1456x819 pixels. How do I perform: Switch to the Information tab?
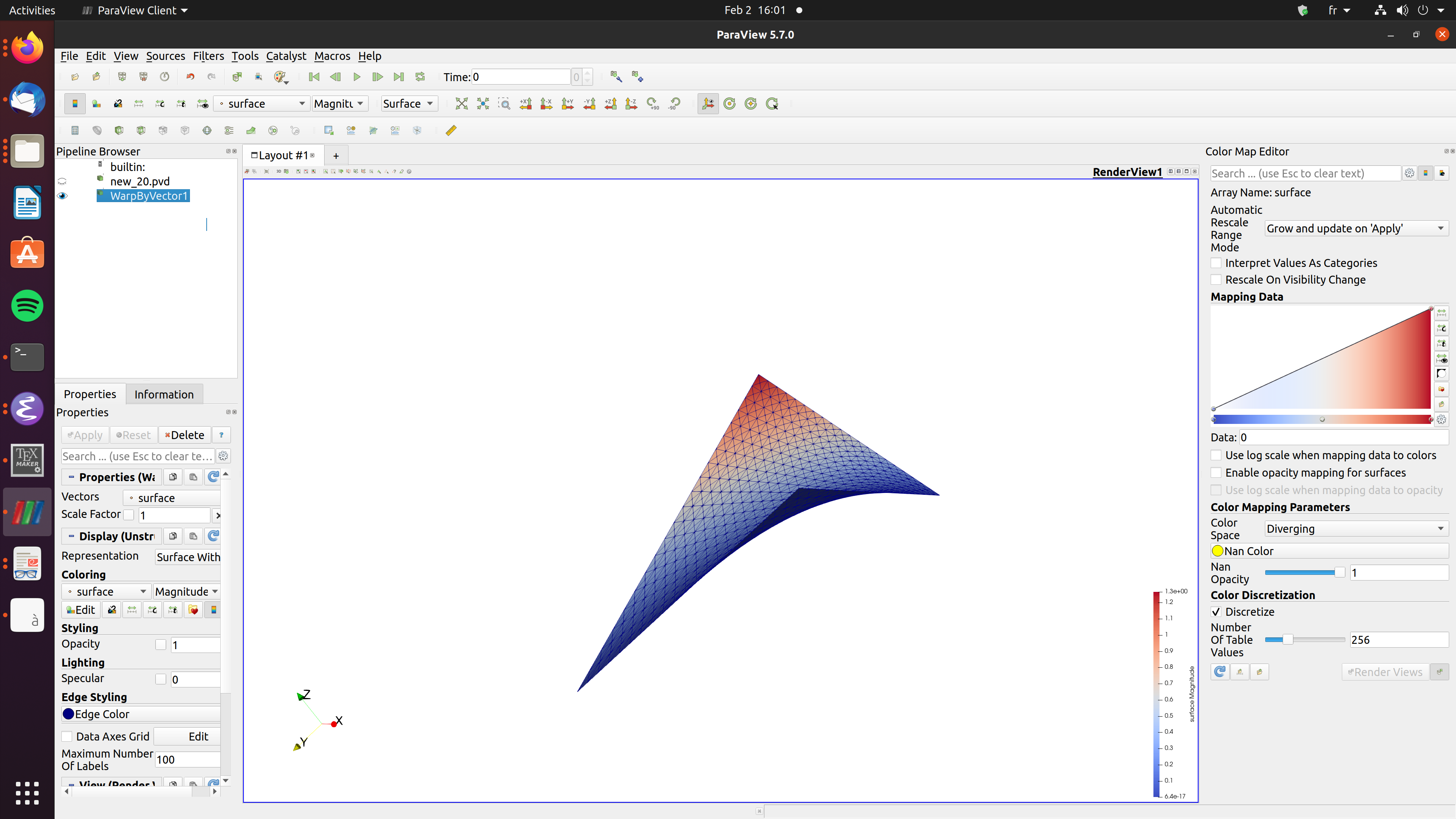[164, 394]
